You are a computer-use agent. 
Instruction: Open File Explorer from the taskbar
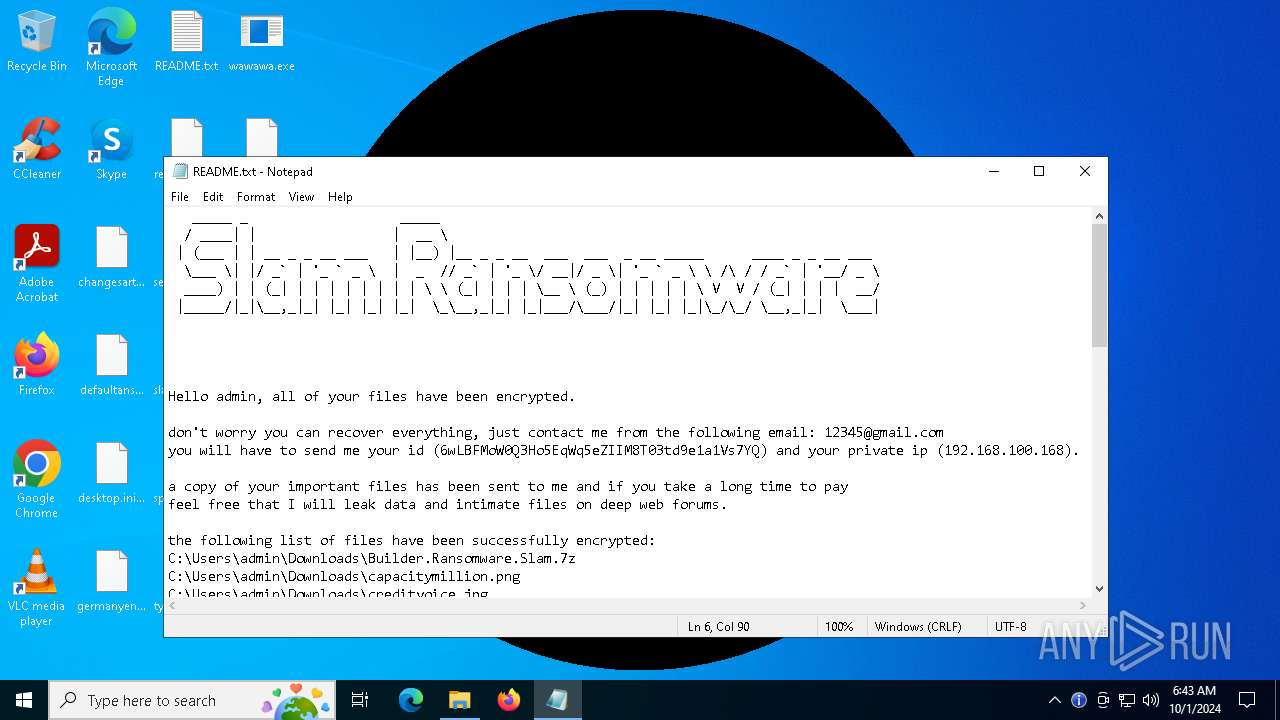(x=459, y=700)
